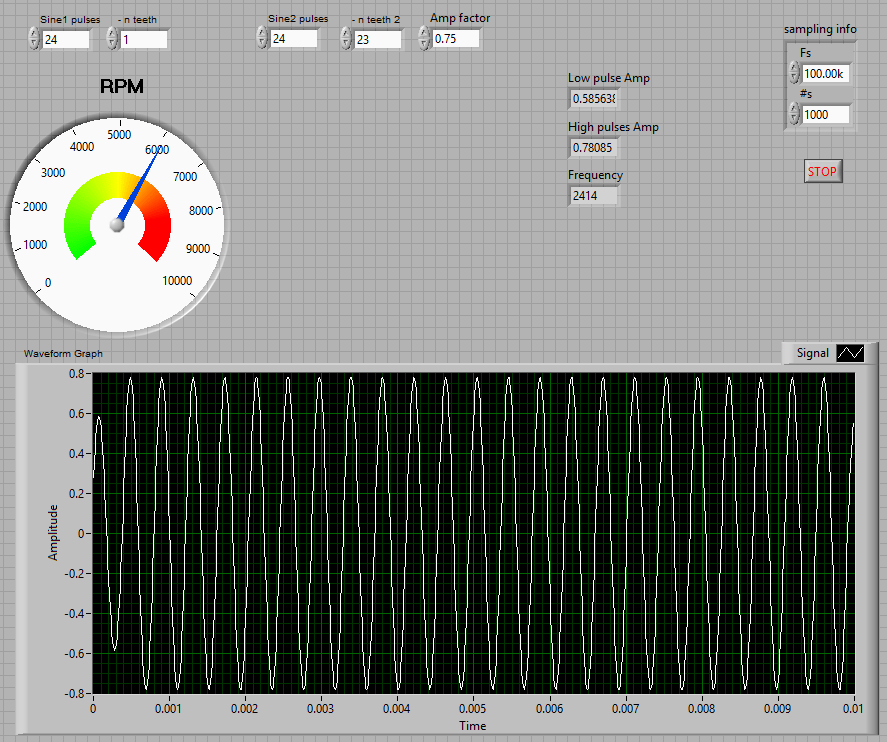Decrease the #s sample count

click(791, 119)
